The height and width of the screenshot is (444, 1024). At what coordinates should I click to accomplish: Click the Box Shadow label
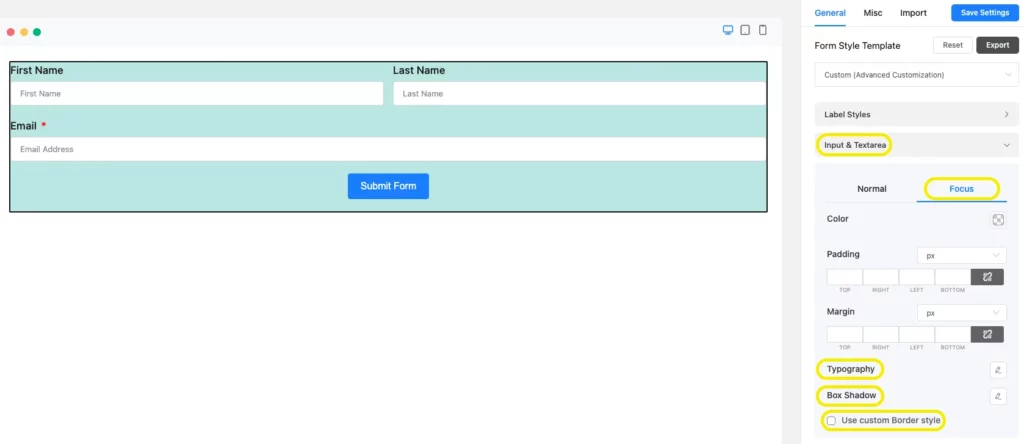pos(851,395)
